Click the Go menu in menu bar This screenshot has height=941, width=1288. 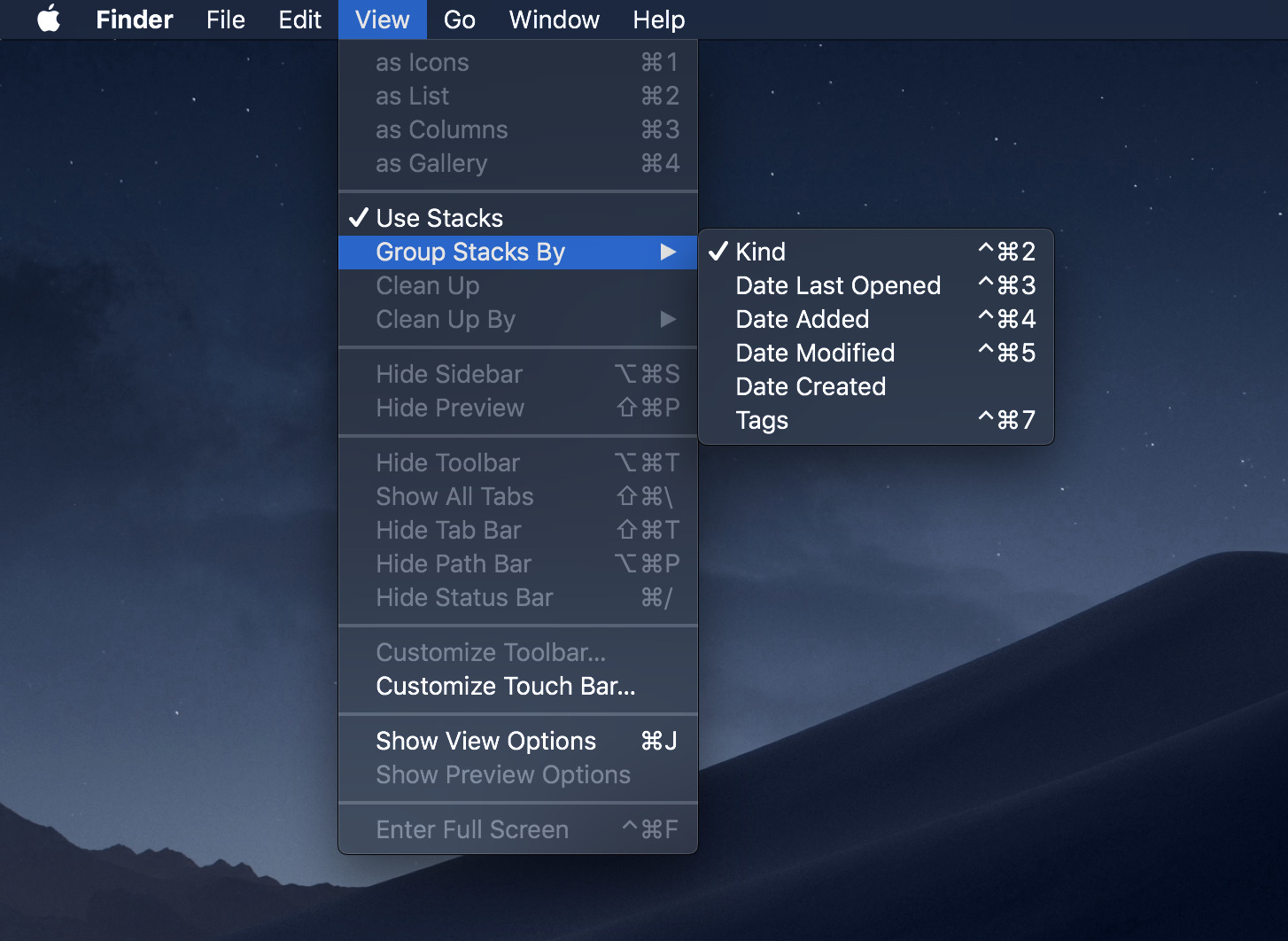(459, 19)
